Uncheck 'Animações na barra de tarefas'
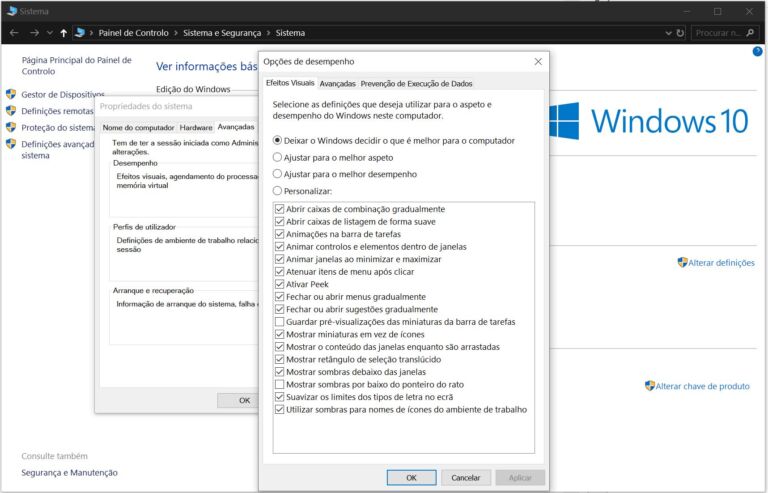Screen dimensions: 768x493 [279, 234]
